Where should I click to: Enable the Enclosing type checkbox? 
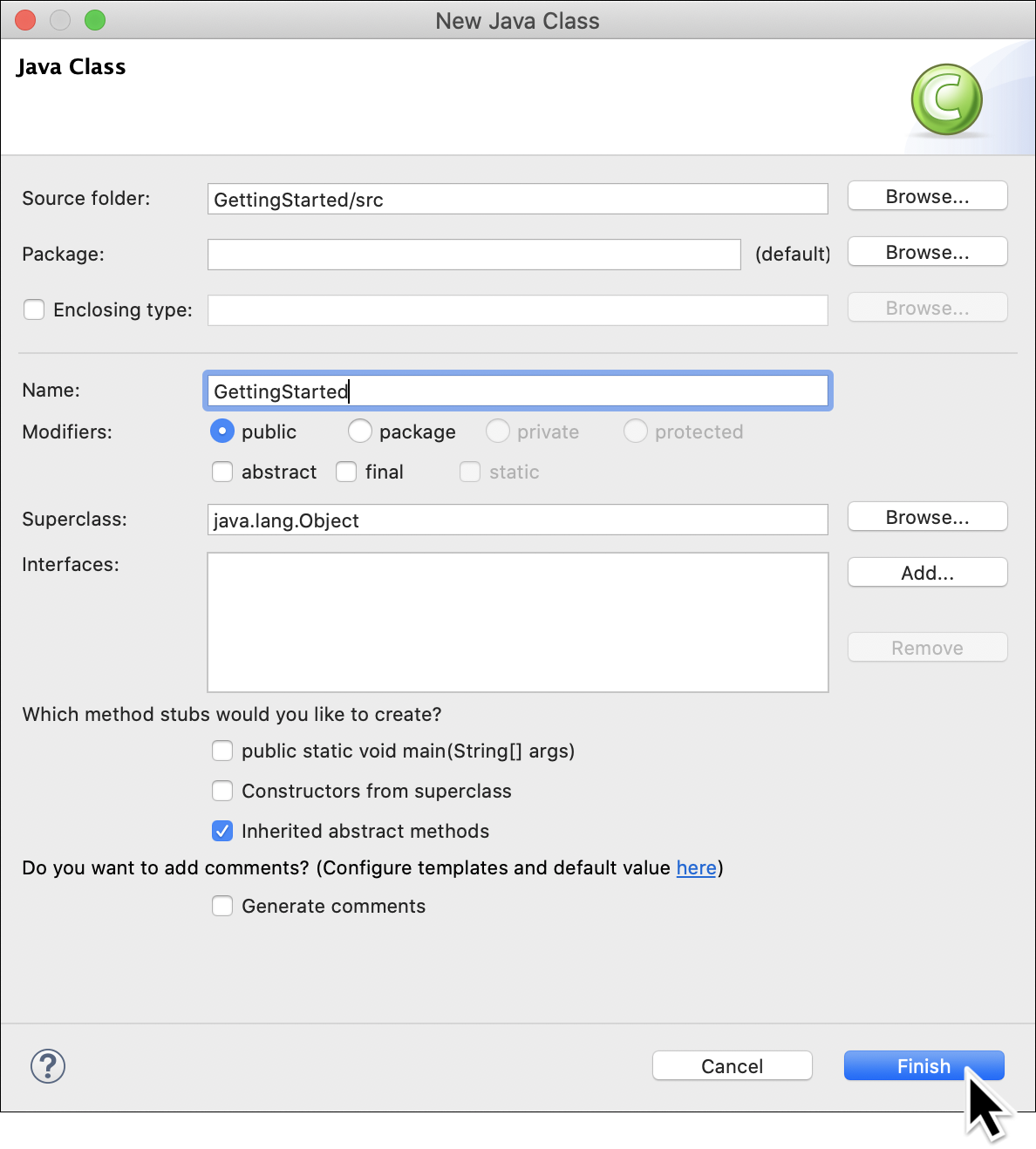coord(34,309)
